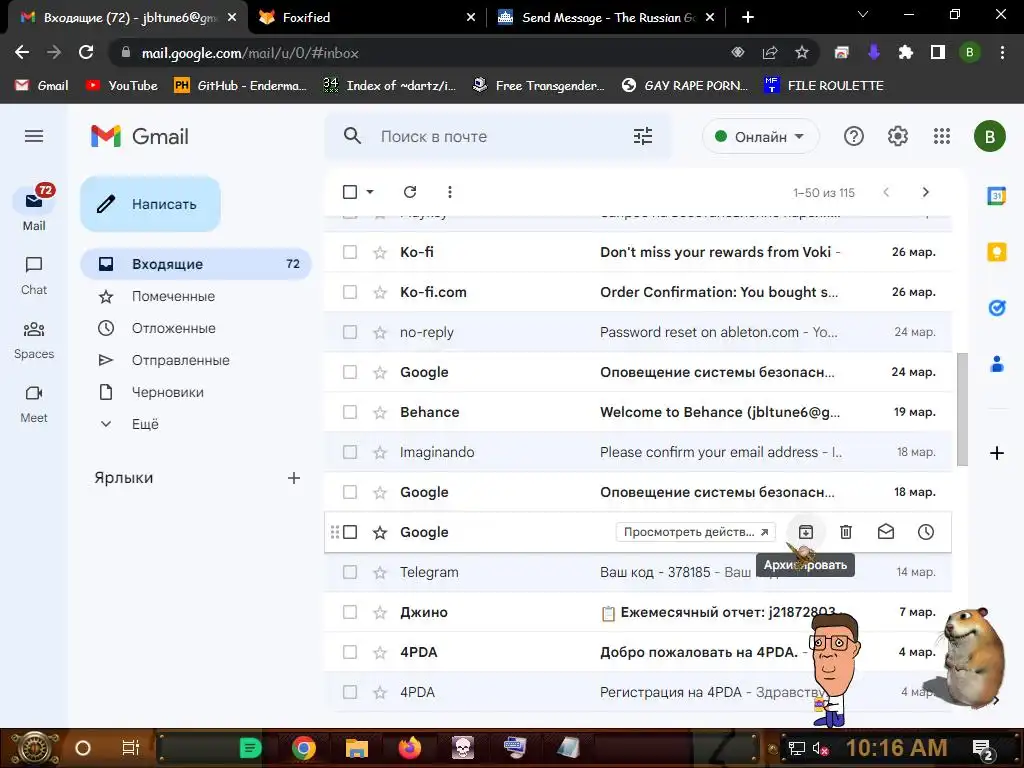This screenshot has height=768, width=1024.
Task: Open Chrome three-dot menu
Action: pyautogui.click(x=1002, y=53)
